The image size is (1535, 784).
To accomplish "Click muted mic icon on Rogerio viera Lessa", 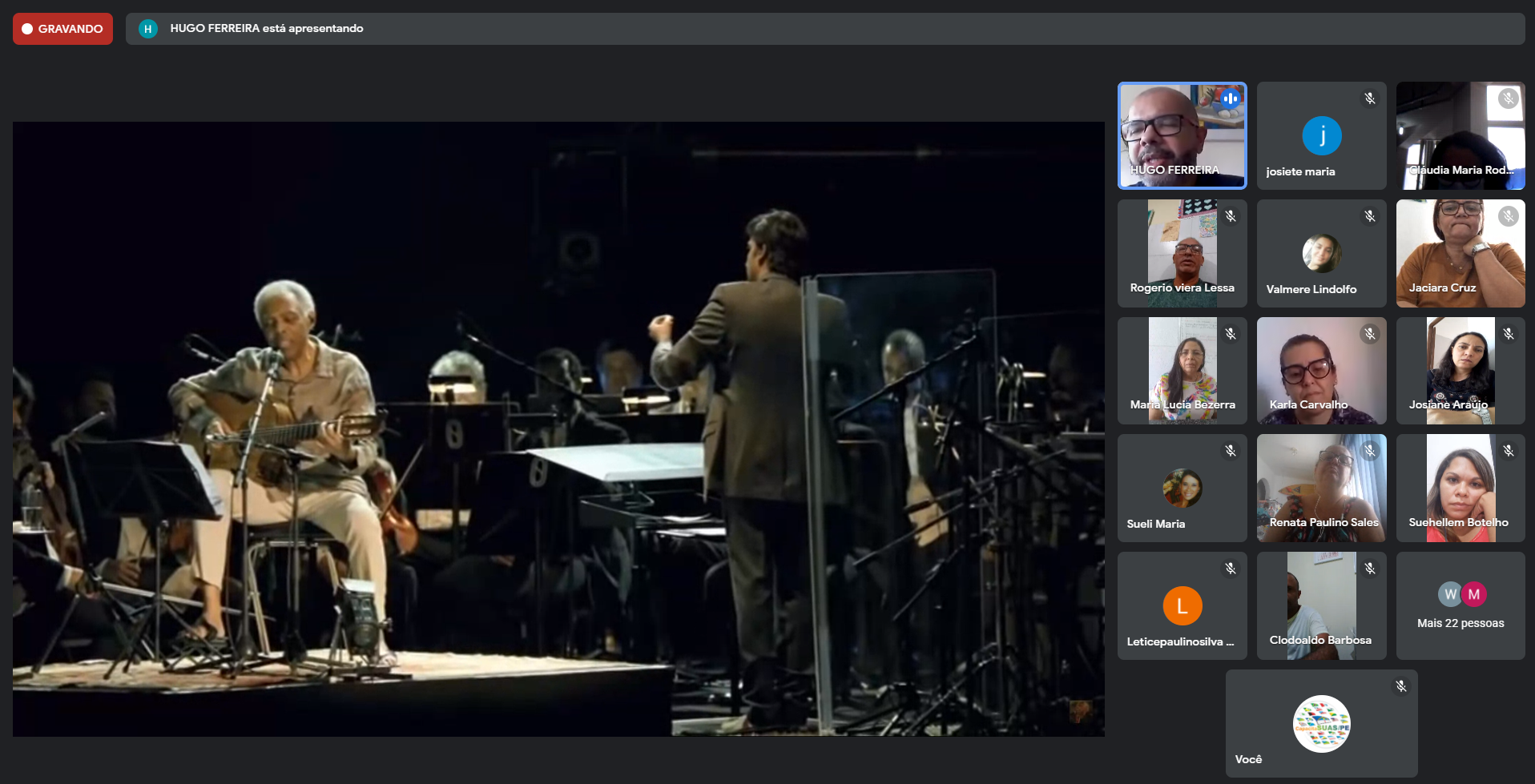I will point(1231,216).
